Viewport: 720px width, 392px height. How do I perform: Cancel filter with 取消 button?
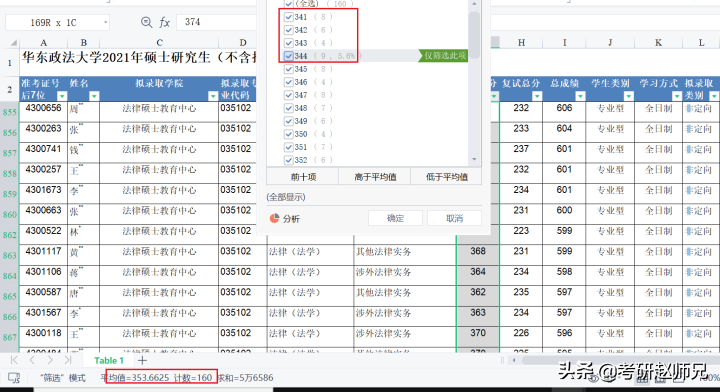[x=455, y=218]
